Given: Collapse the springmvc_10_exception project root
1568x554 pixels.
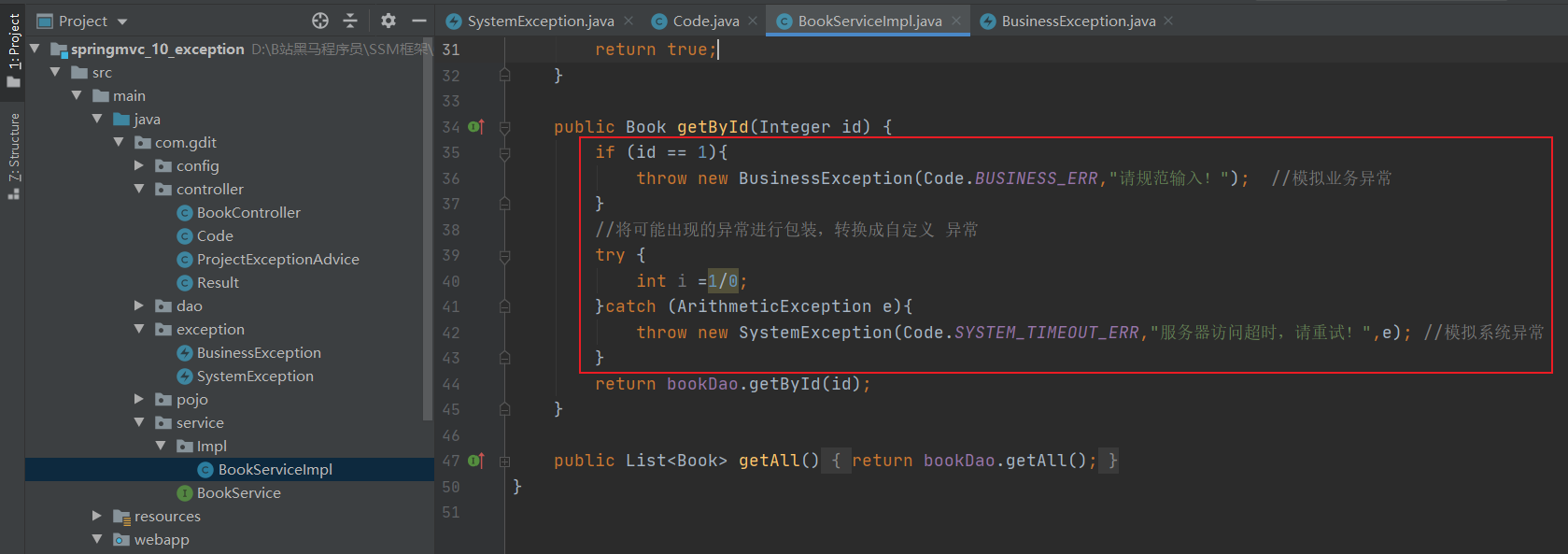Looking at the screenshot, I should coord(35,49).
